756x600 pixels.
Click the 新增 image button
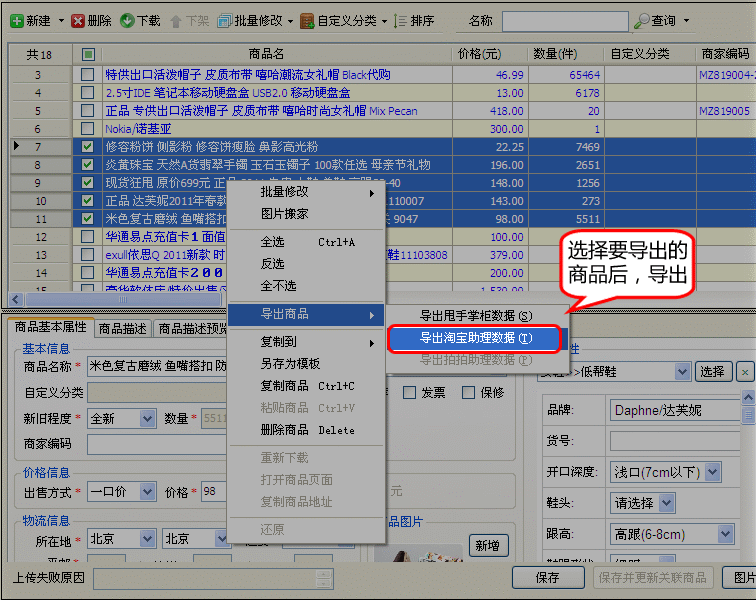click(x=488, y=545)
